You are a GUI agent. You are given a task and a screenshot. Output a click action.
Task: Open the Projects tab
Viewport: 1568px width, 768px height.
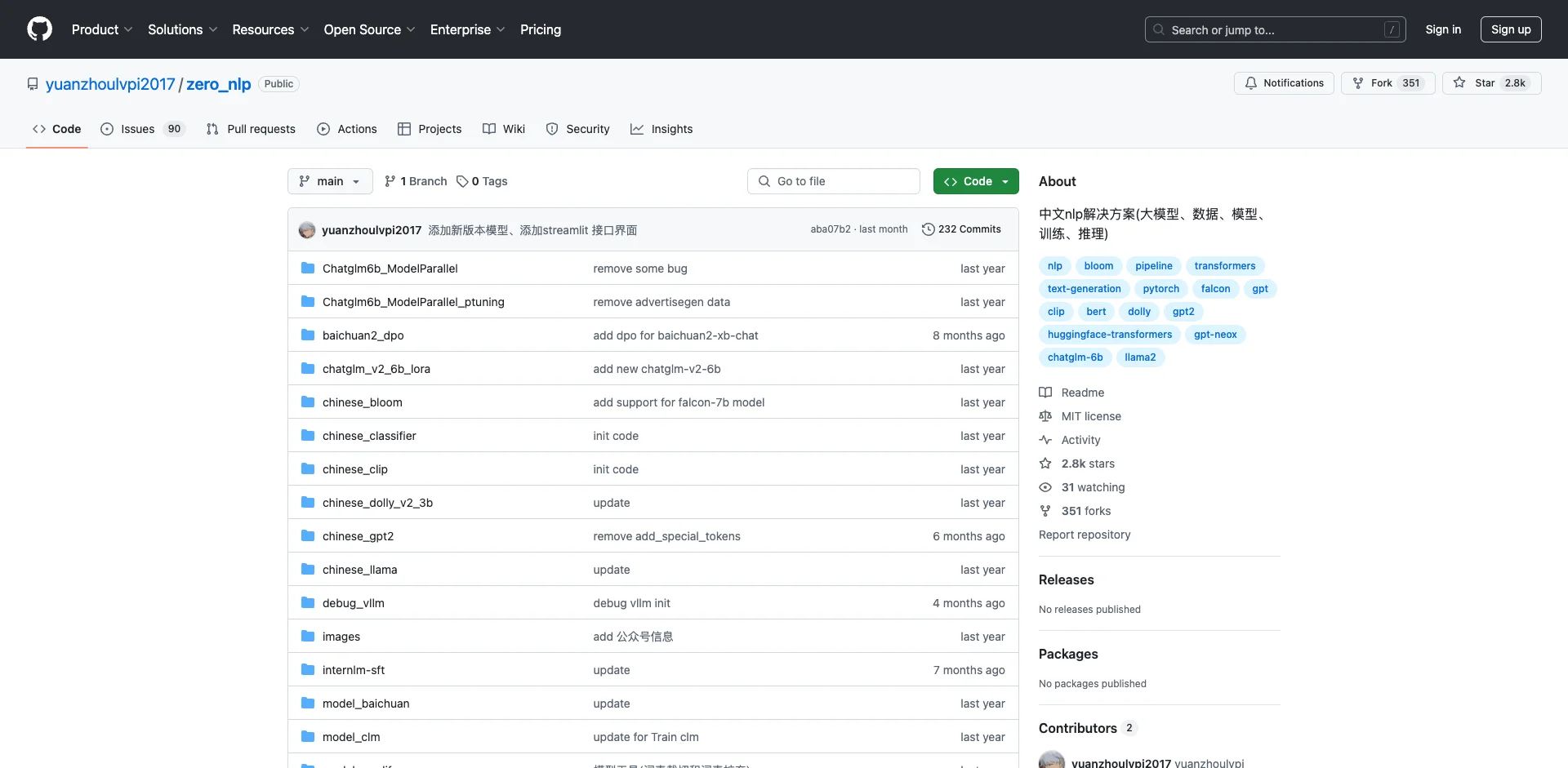pyautogui.click(x=430, y=129)
